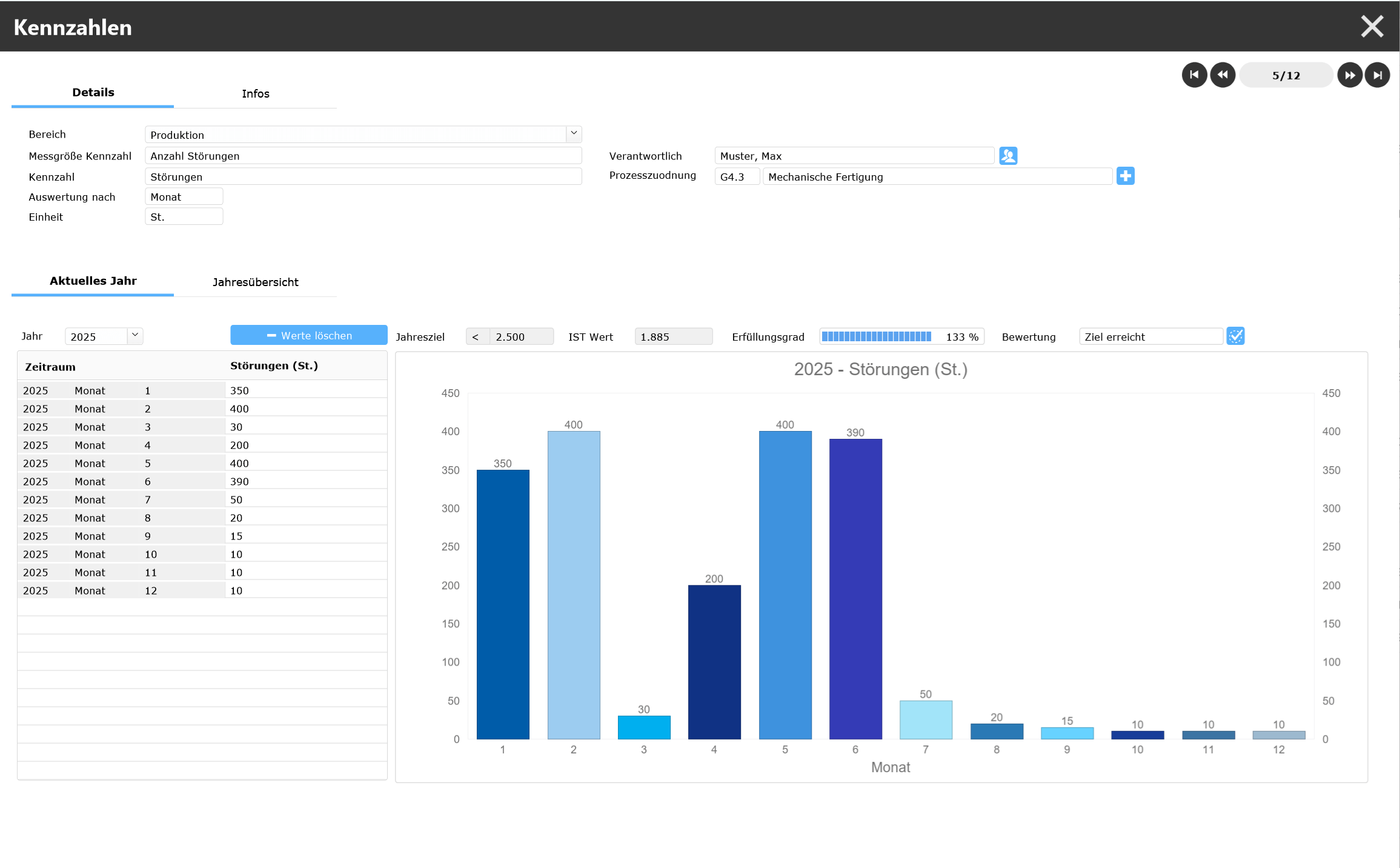
Task: Jump to the first record
Action: tap(1194, 75)
